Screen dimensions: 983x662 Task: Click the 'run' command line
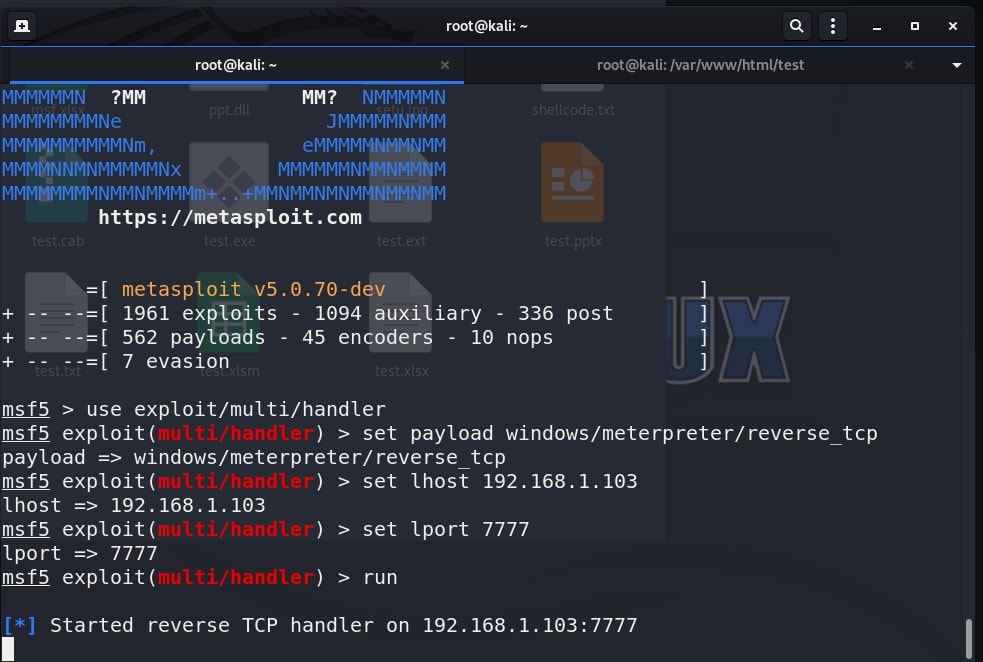pos(199,578)
